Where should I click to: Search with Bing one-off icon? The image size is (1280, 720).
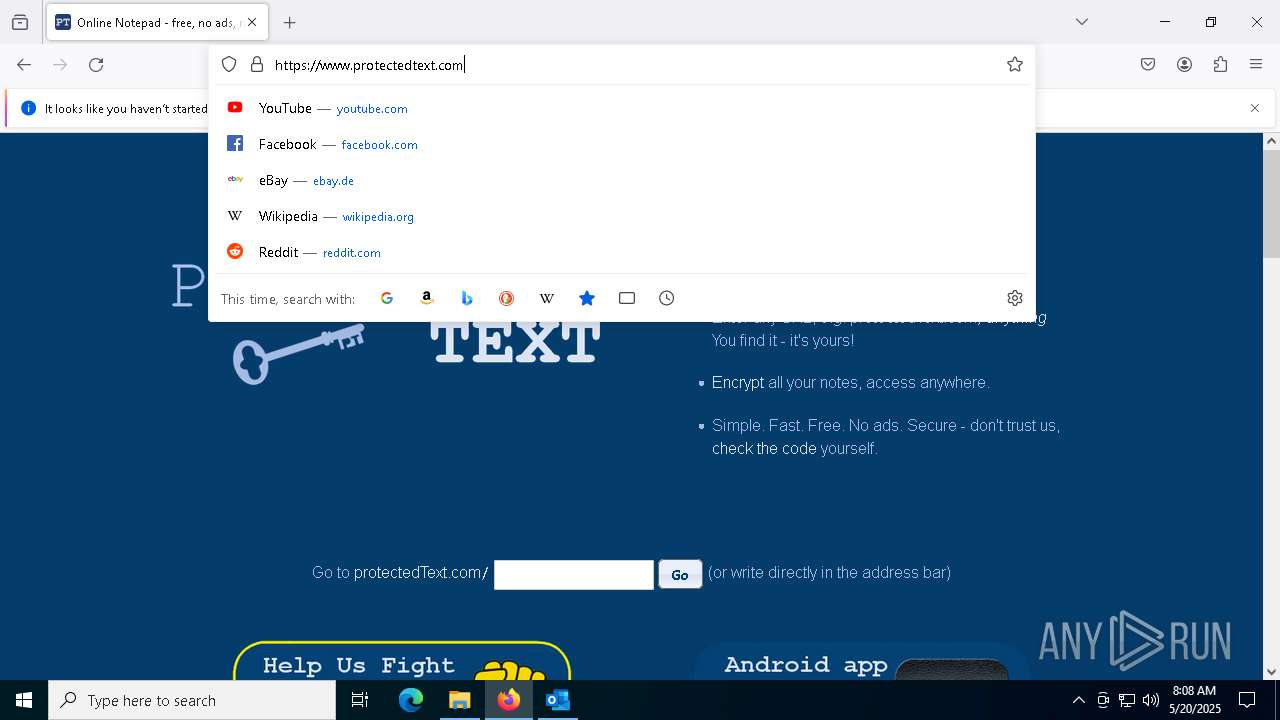point(467,298)
